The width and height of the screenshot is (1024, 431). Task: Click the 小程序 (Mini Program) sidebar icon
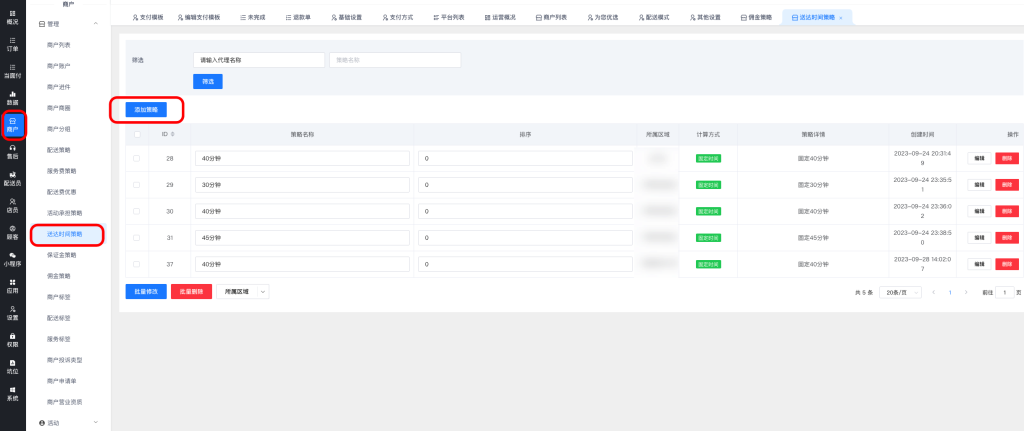point(12,259)
